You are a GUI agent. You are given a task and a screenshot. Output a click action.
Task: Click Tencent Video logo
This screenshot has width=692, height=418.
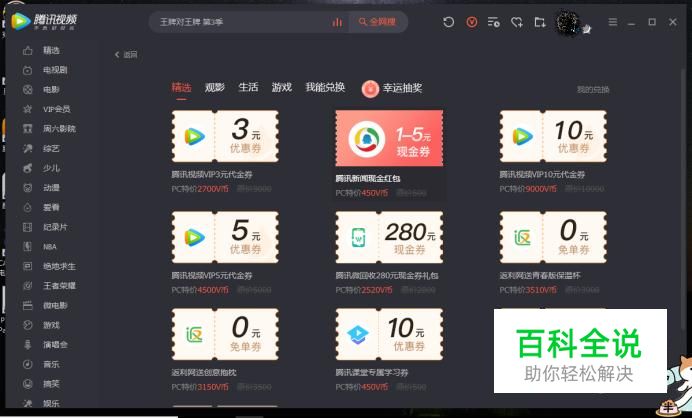coord(44,21)
